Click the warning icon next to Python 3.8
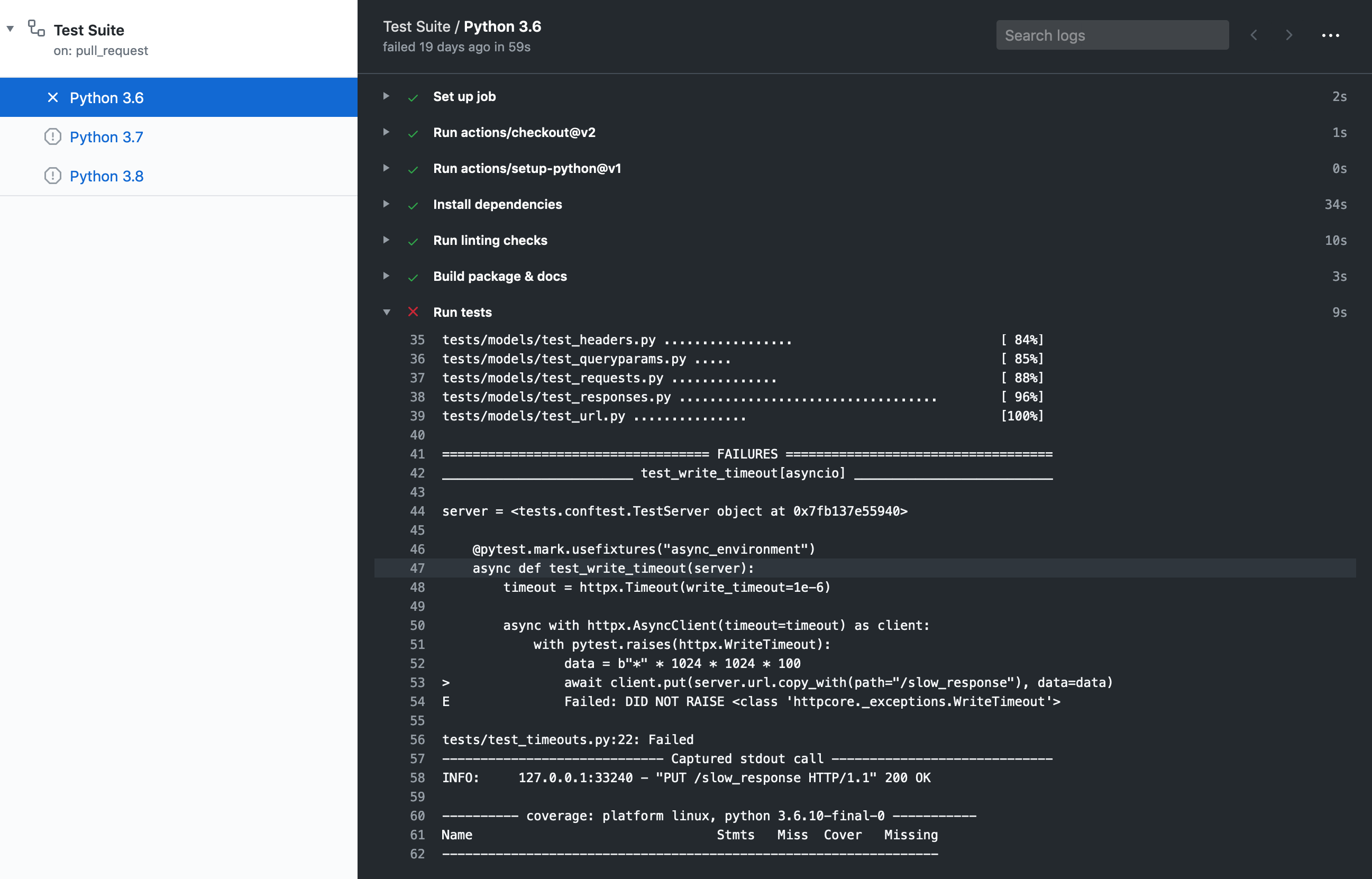The image size is (1372, 879). tap(52, 176)
